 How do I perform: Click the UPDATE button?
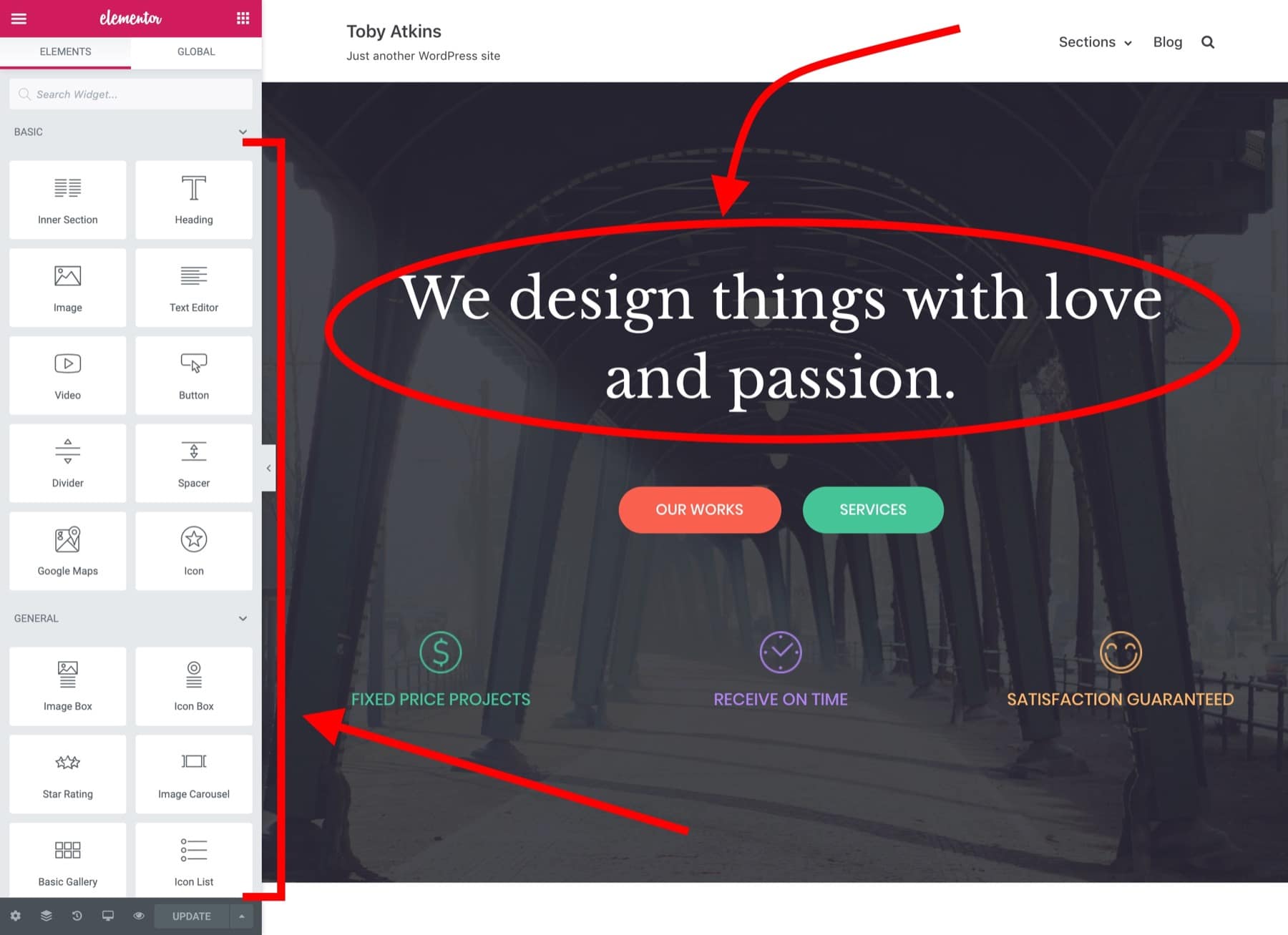point(190,916)
